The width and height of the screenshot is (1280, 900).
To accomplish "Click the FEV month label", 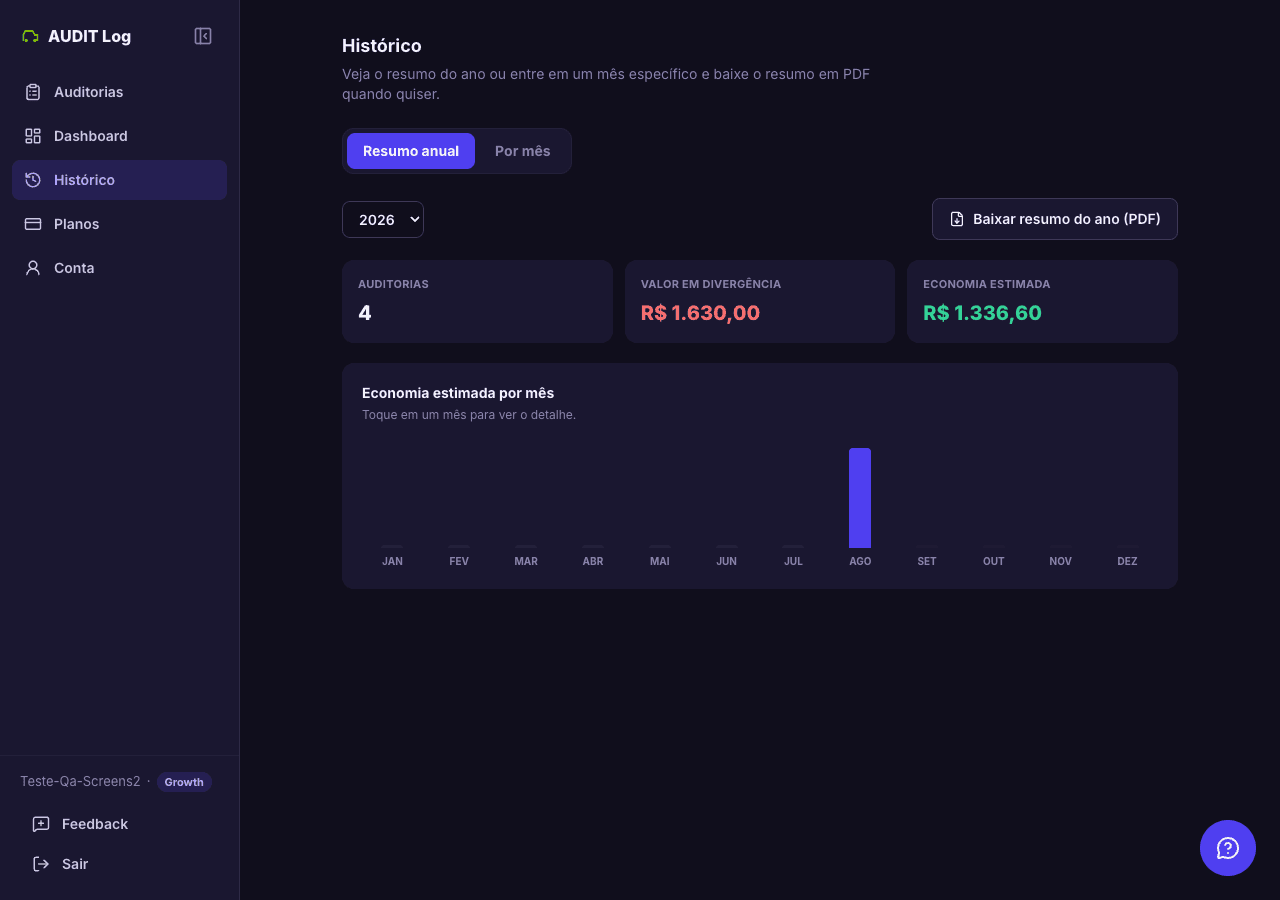I will tap(459, 561).
